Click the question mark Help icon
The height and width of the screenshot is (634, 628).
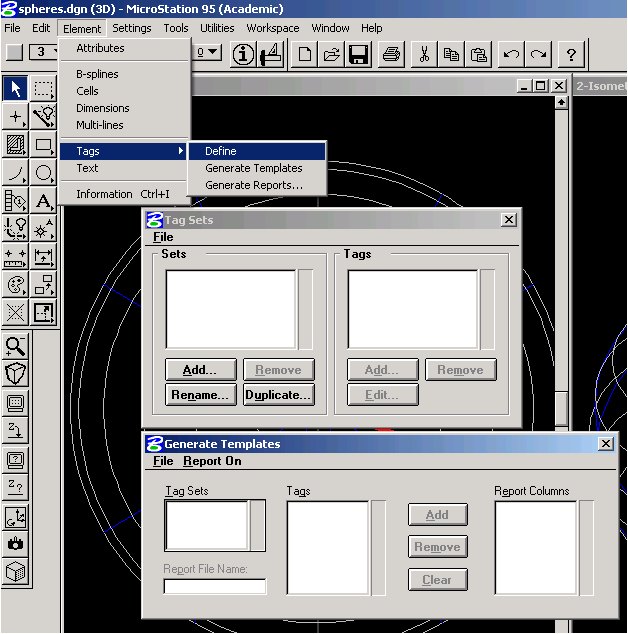click(x=571, y=54)
